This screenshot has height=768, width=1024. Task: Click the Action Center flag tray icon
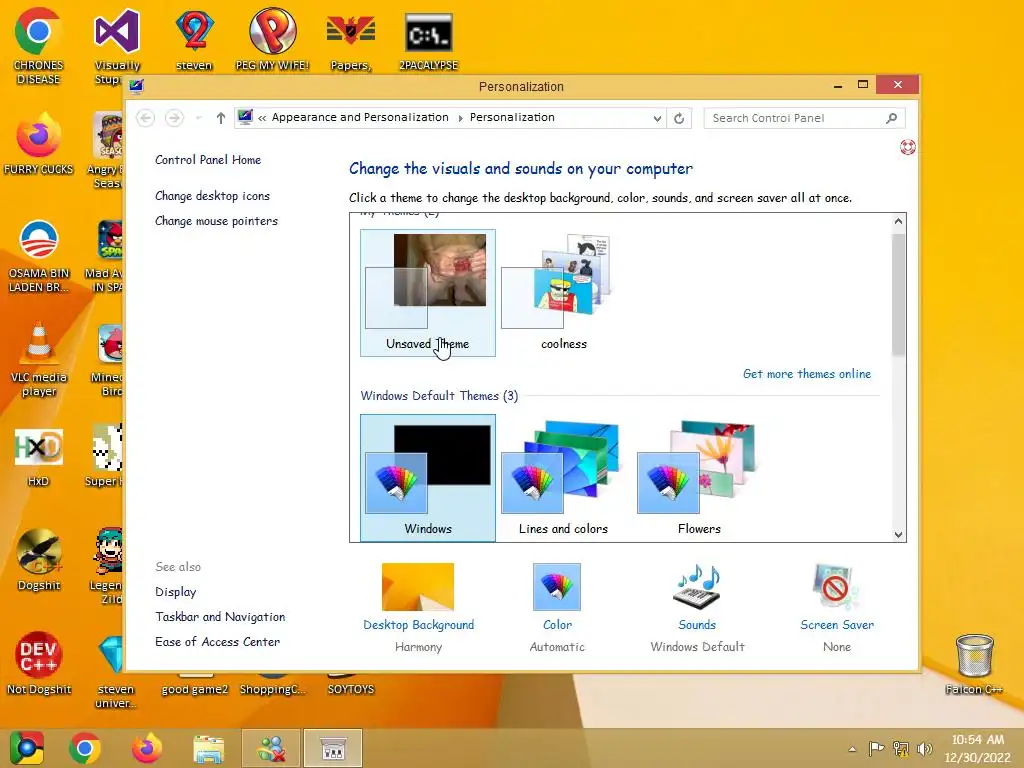pyautogui.click(x=876, y=748)
